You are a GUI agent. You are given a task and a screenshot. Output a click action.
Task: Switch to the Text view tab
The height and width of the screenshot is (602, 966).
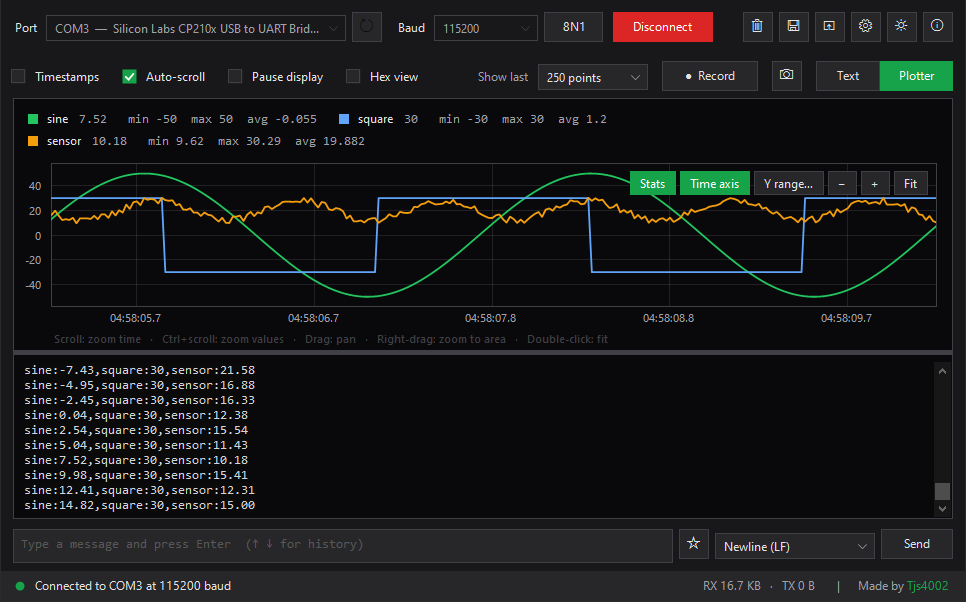pyautogui.click(x=848, y=76)
